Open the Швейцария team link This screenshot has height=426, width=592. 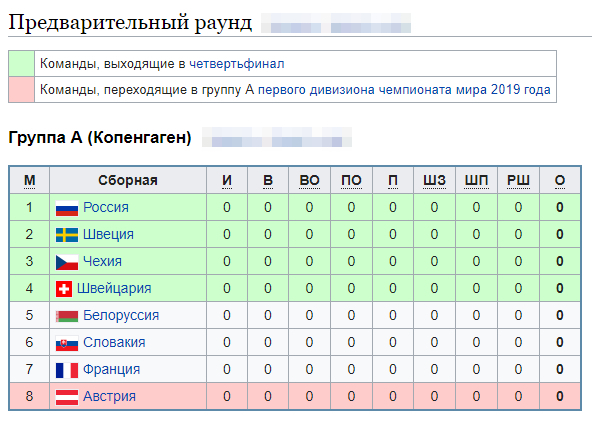coord(114,289)
